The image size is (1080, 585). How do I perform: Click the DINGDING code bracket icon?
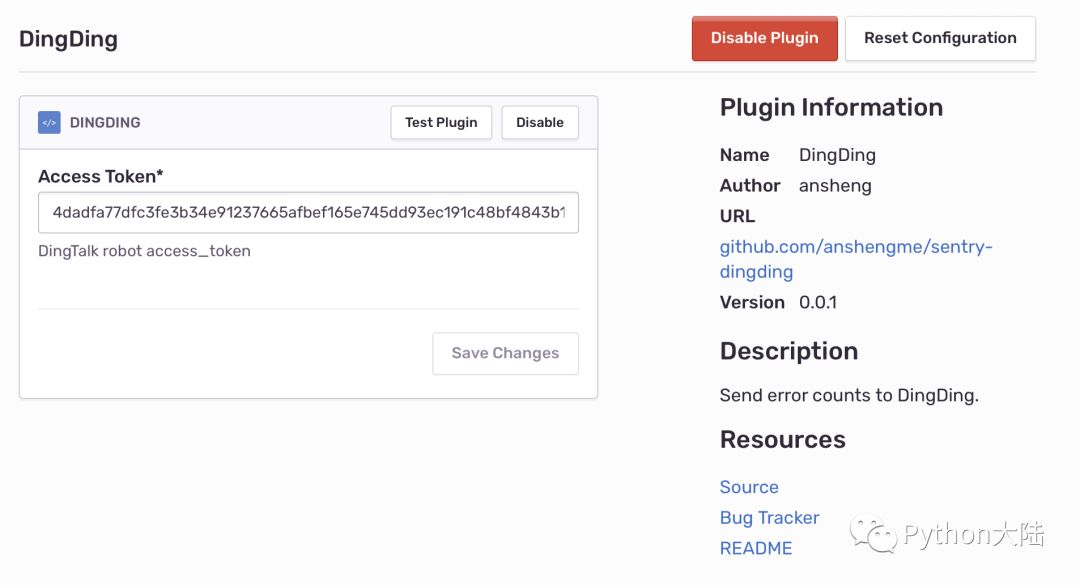pos(49,122)
